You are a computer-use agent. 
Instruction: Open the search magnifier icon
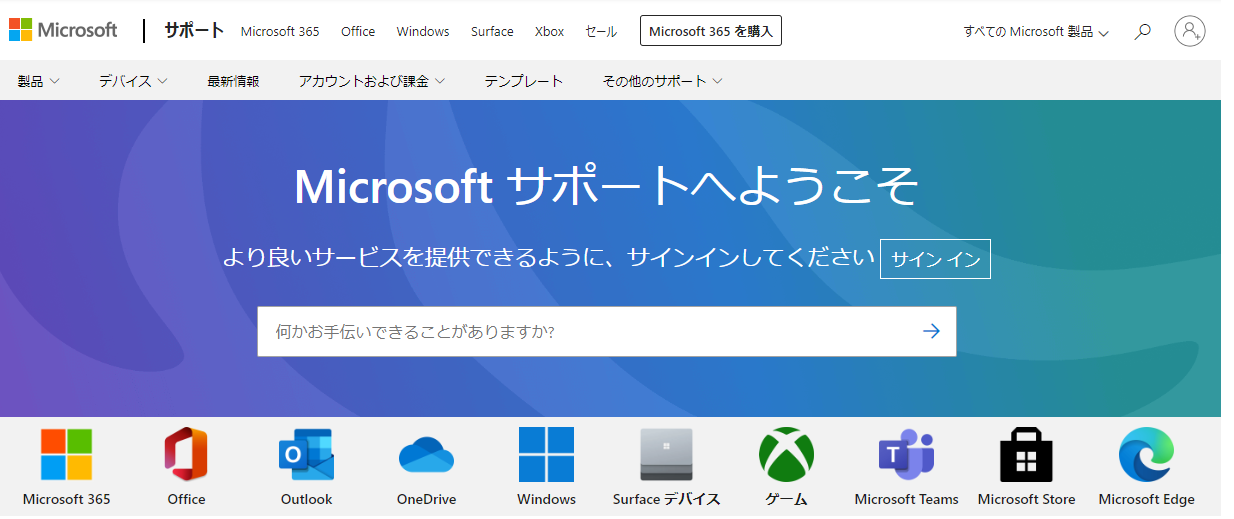[1143, 31]
